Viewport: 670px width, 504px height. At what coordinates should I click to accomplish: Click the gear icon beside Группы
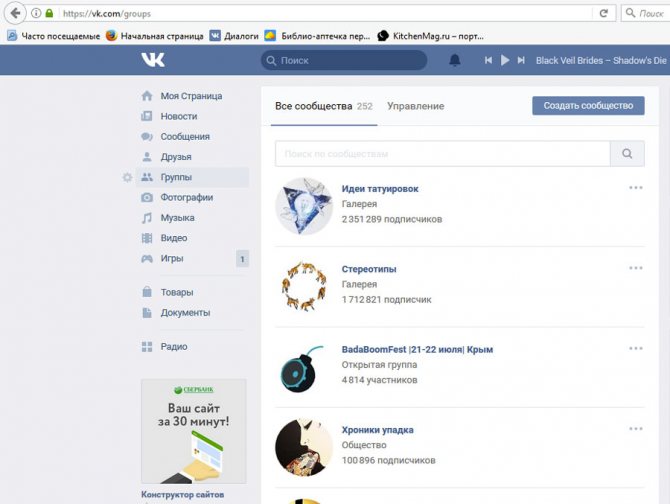click(x=127, y=178)
